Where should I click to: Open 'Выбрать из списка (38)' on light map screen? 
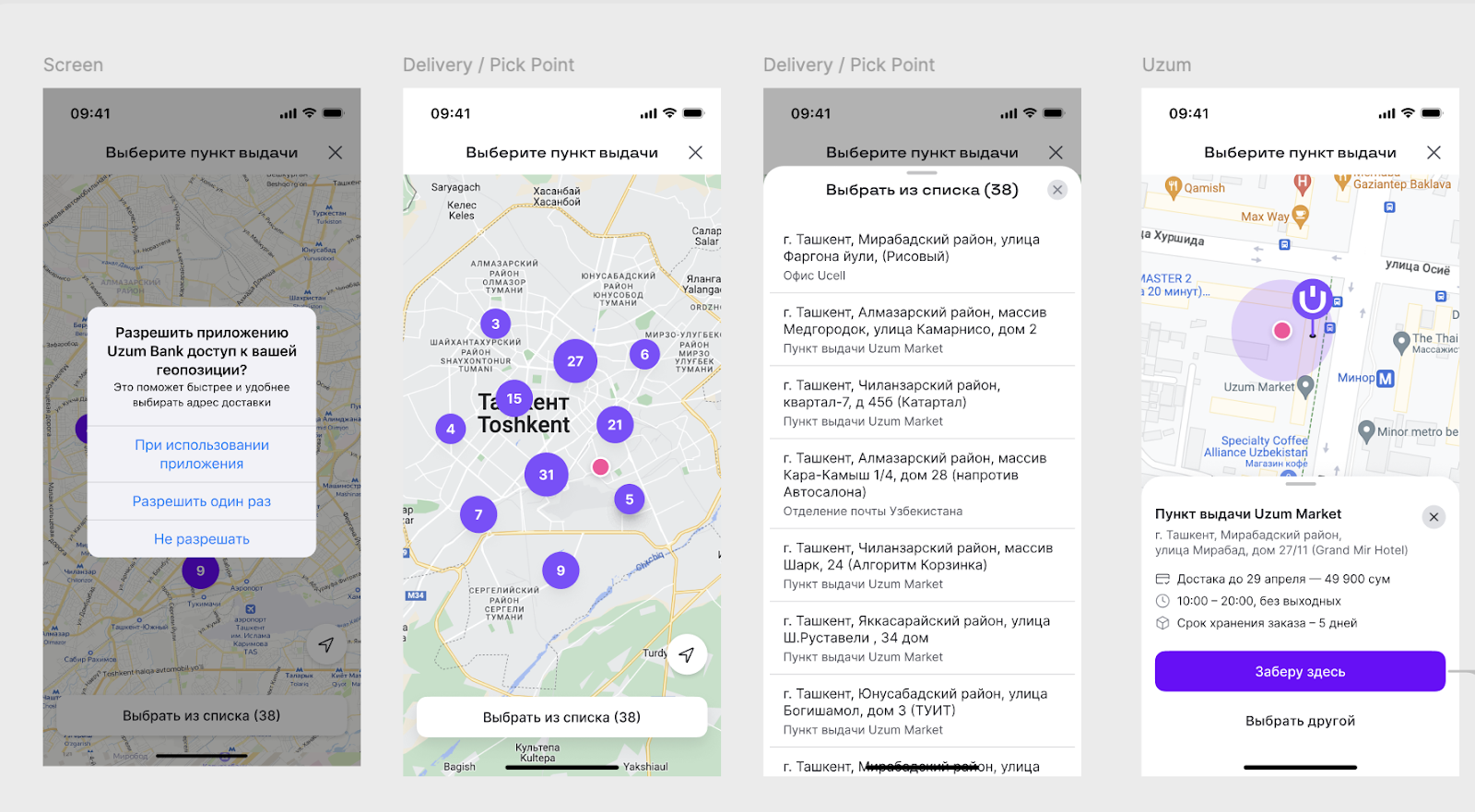click(562, 717)
